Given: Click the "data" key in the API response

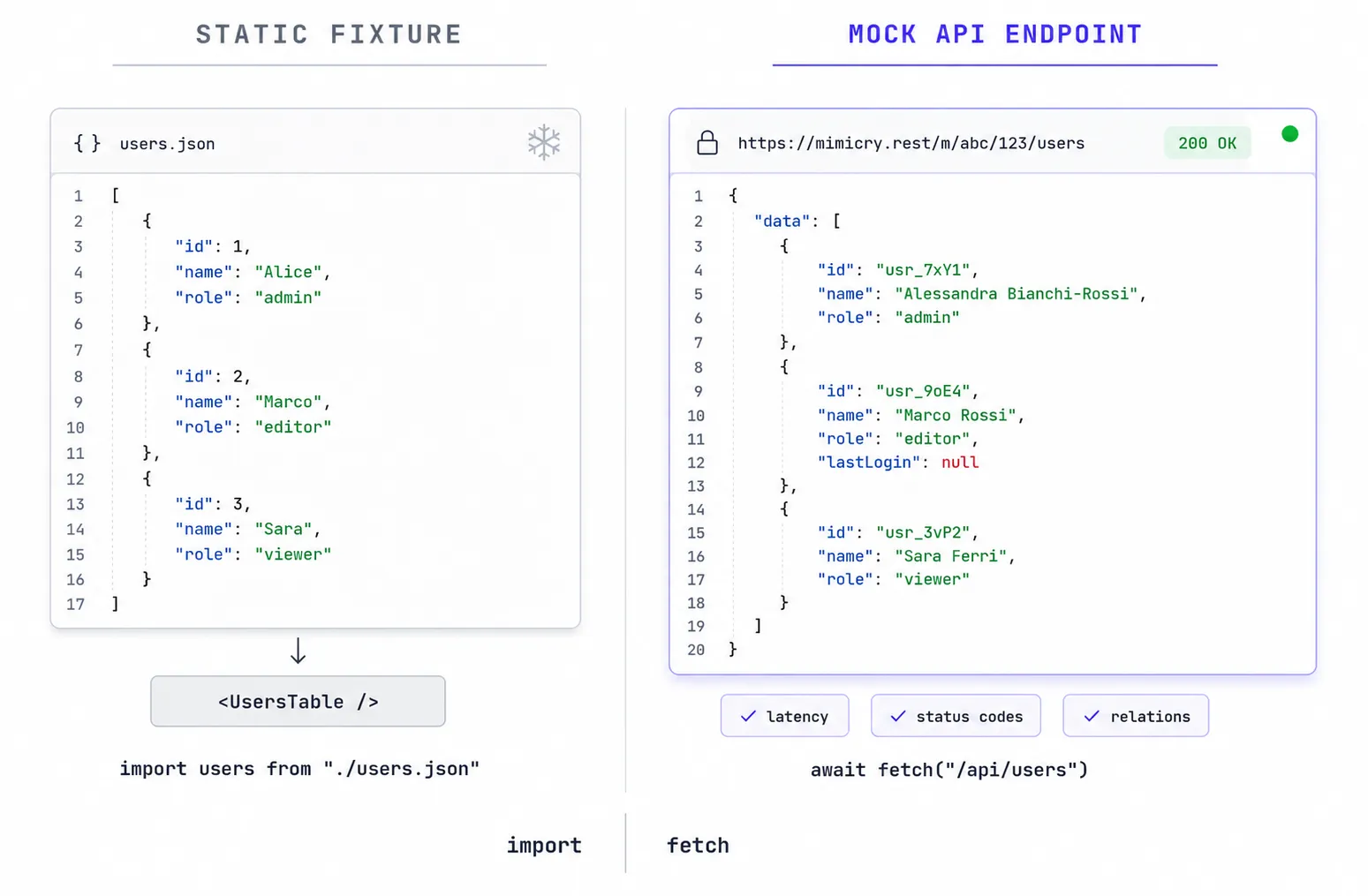Looking at the screenshot, I should (x=782, y=221).
